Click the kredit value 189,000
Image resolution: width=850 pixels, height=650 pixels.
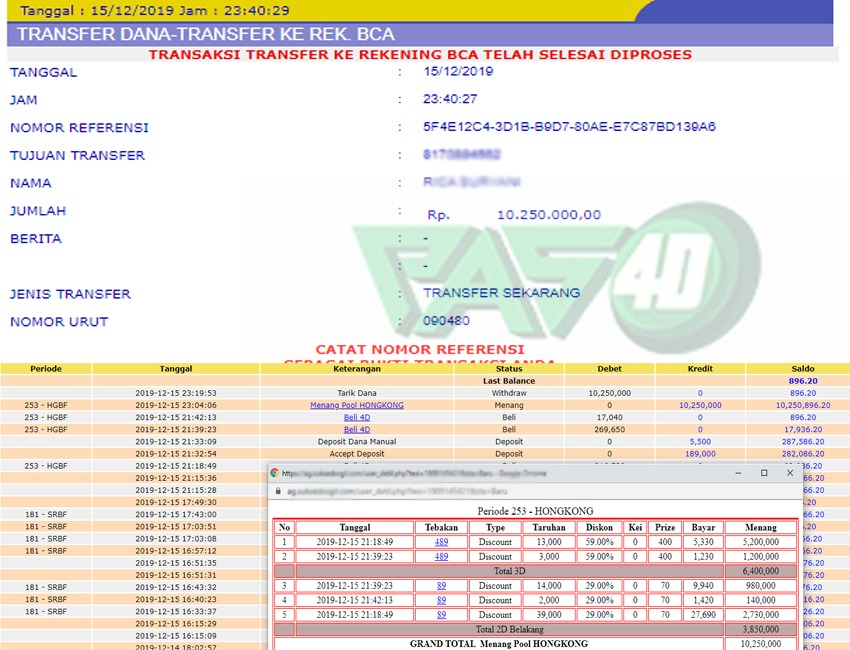tap(700, 454)
